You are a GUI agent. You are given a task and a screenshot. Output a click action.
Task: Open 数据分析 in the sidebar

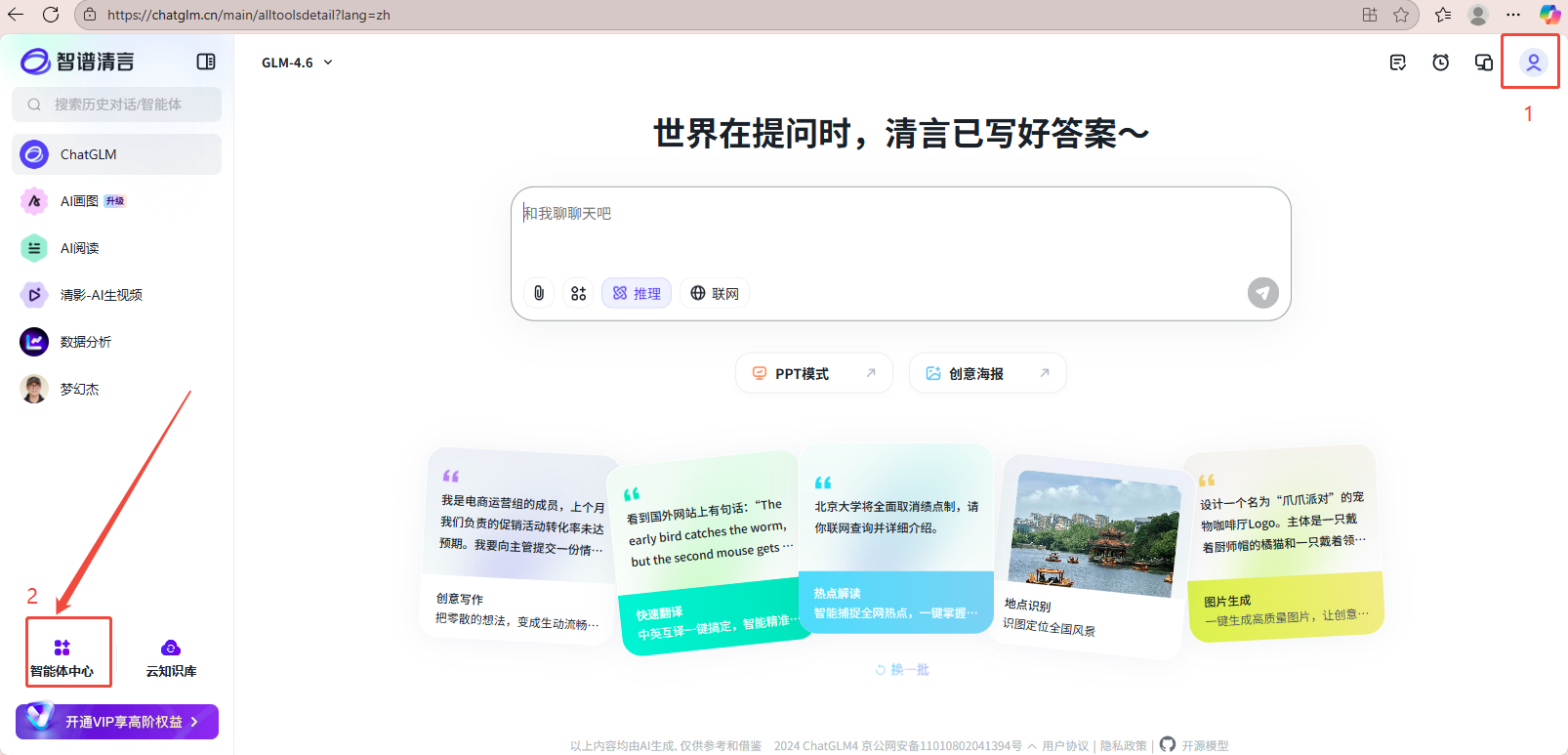click(x=116, y=342)
